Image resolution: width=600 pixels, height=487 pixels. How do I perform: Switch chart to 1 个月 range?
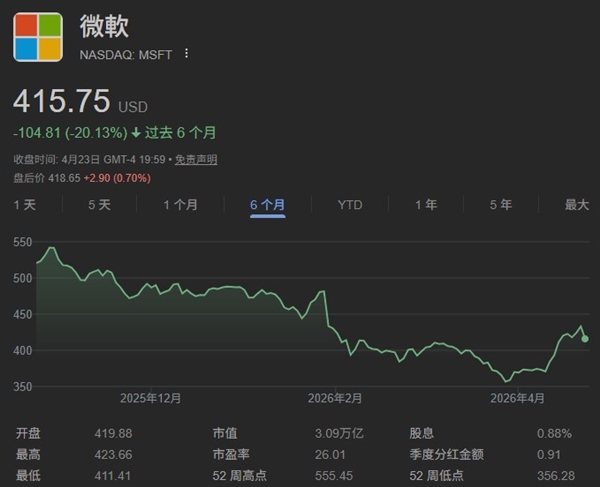pyautogui.click(x=181, y=204)
